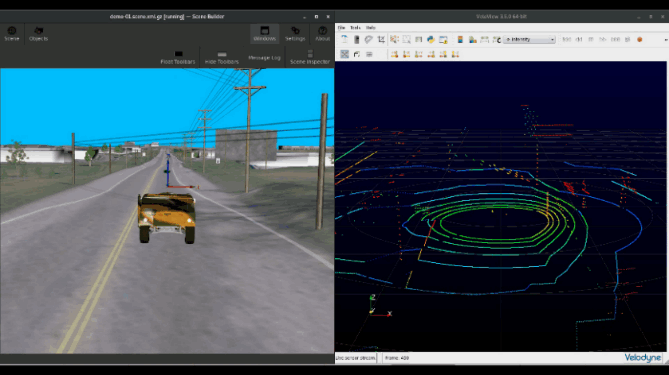Click the ruler measurement icon in VeloView

(x=369, y=40)
